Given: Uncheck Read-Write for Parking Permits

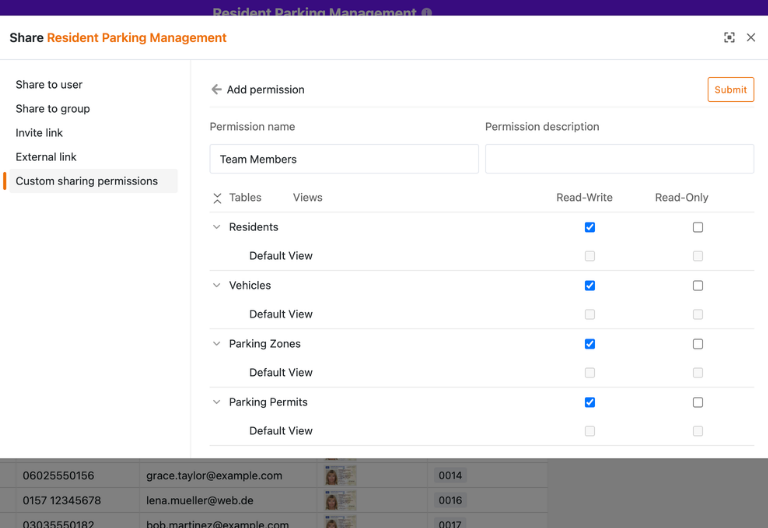Looking at the screenshot, I should [590, 402].
